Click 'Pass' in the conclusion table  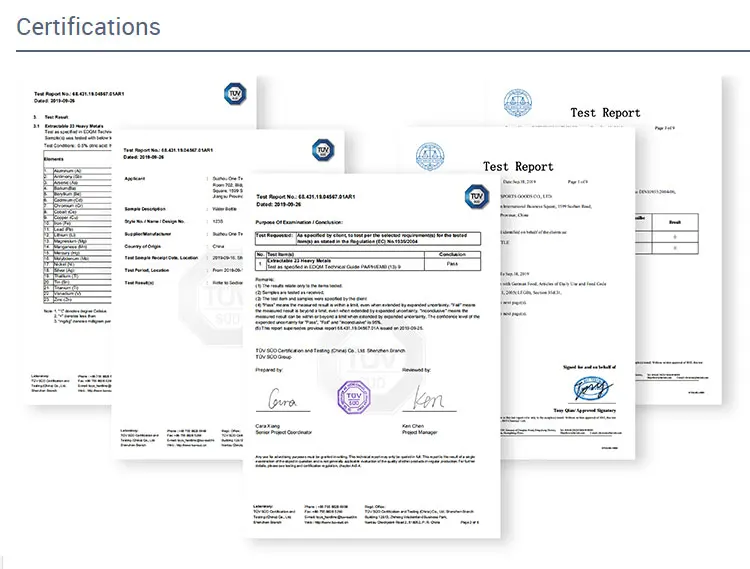click(x=452, y=263)
